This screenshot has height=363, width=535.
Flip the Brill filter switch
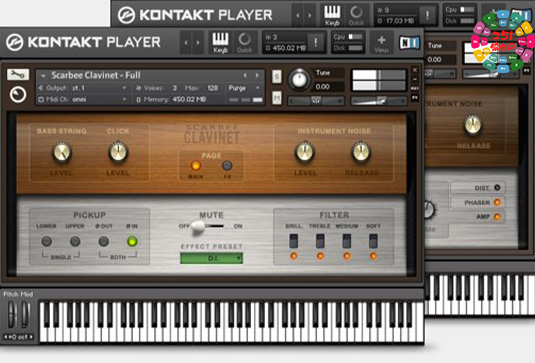click(x=293, y=241)
